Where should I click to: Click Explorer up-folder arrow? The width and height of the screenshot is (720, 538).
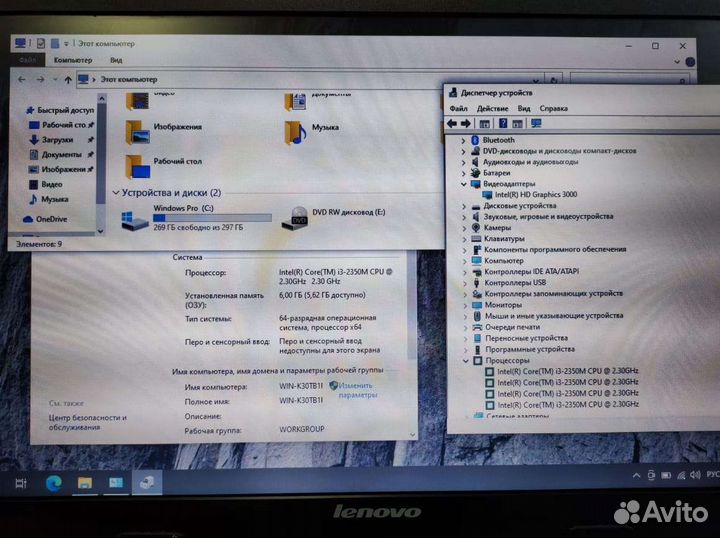pyautogui.click(x=68, y=80)
